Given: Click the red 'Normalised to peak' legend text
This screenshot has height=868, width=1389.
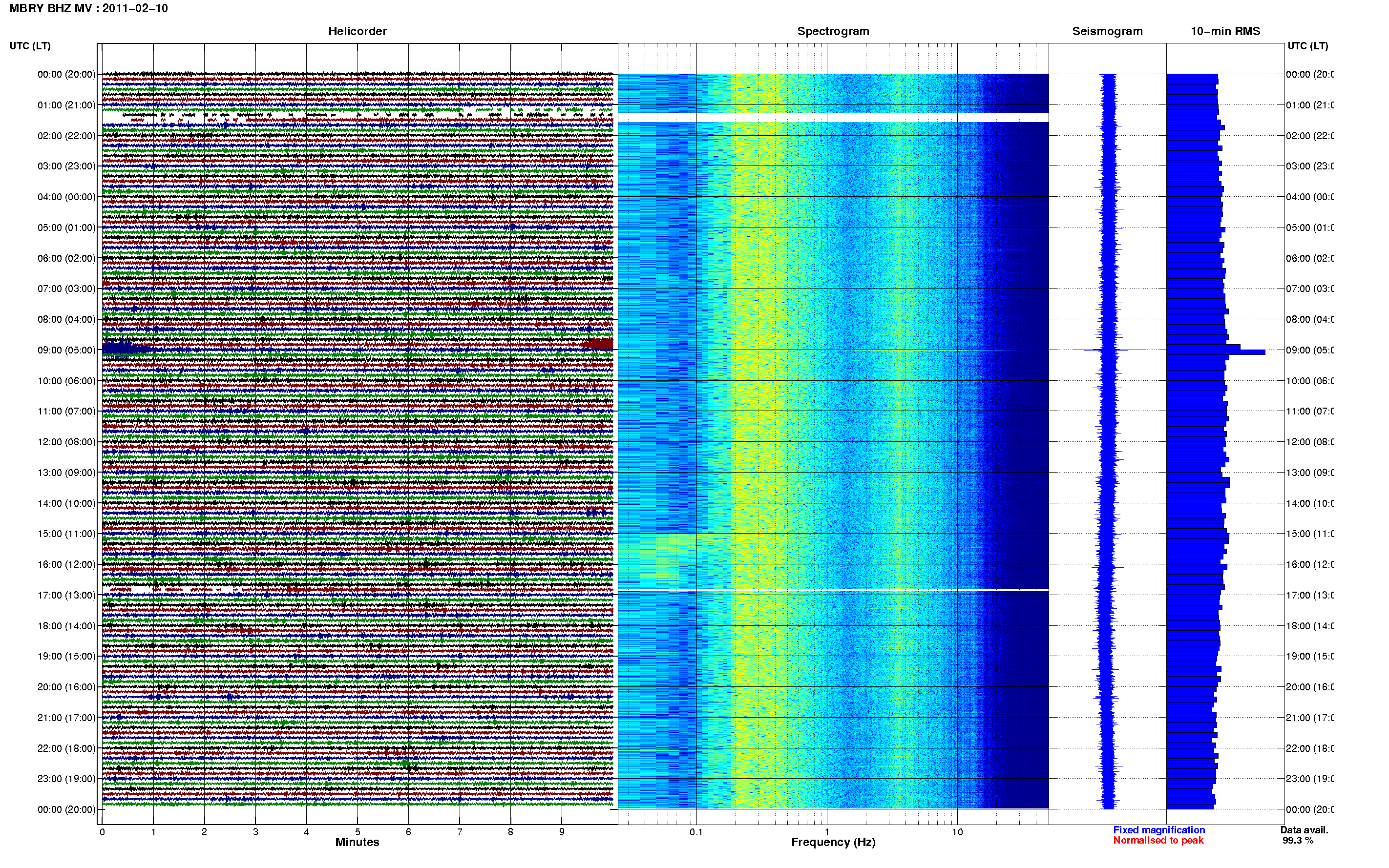Looking at the screenshot, I should [x=1158, y=841].
